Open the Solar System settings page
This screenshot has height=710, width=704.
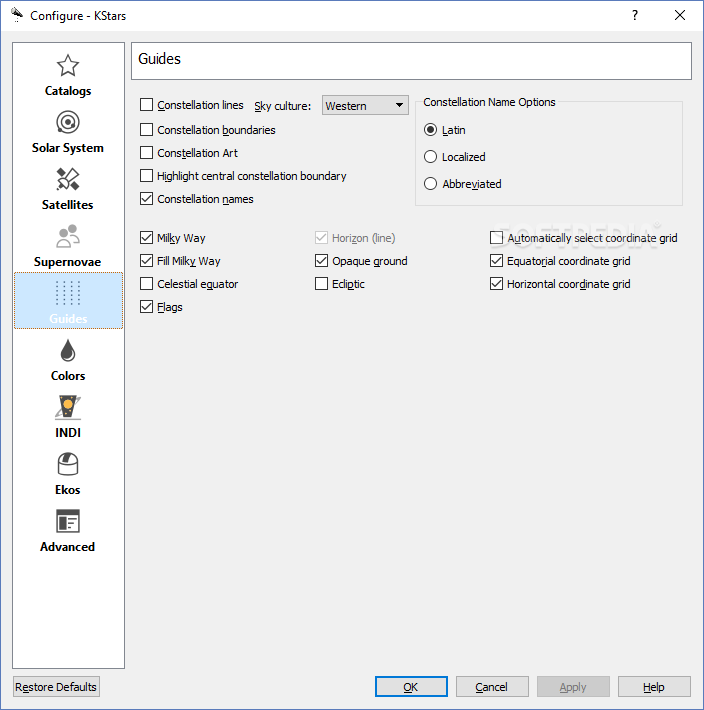[x=68, y=132]
